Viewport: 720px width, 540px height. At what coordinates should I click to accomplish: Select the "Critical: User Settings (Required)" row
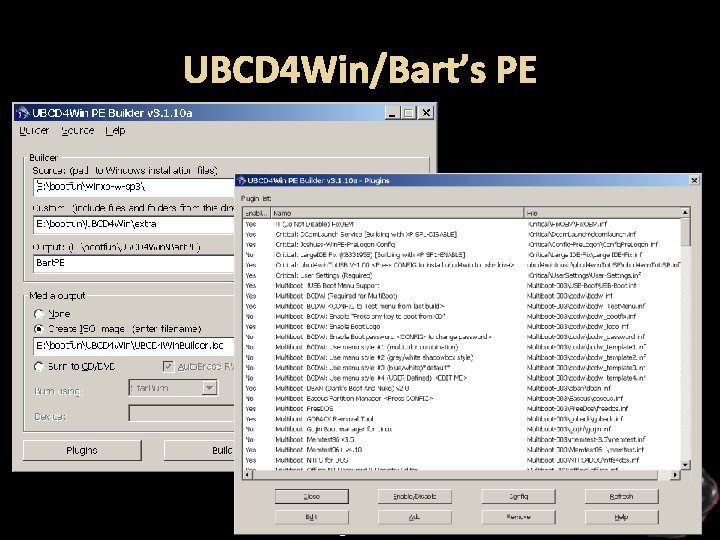(461, 276)
